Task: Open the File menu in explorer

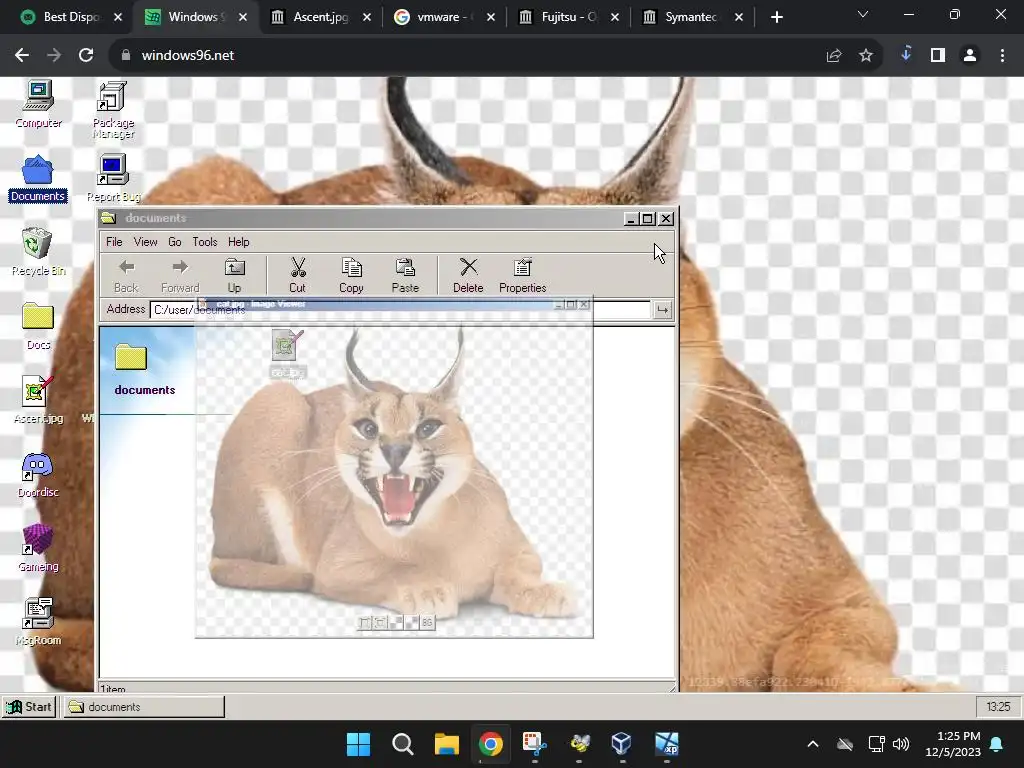Action: point(114,242)
